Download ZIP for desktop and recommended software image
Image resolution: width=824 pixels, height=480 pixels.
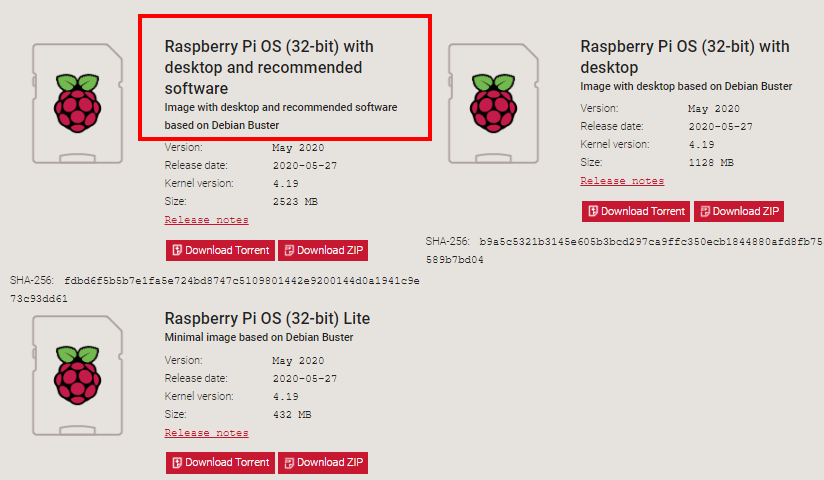pyautogui.click(x=323, y=250)
